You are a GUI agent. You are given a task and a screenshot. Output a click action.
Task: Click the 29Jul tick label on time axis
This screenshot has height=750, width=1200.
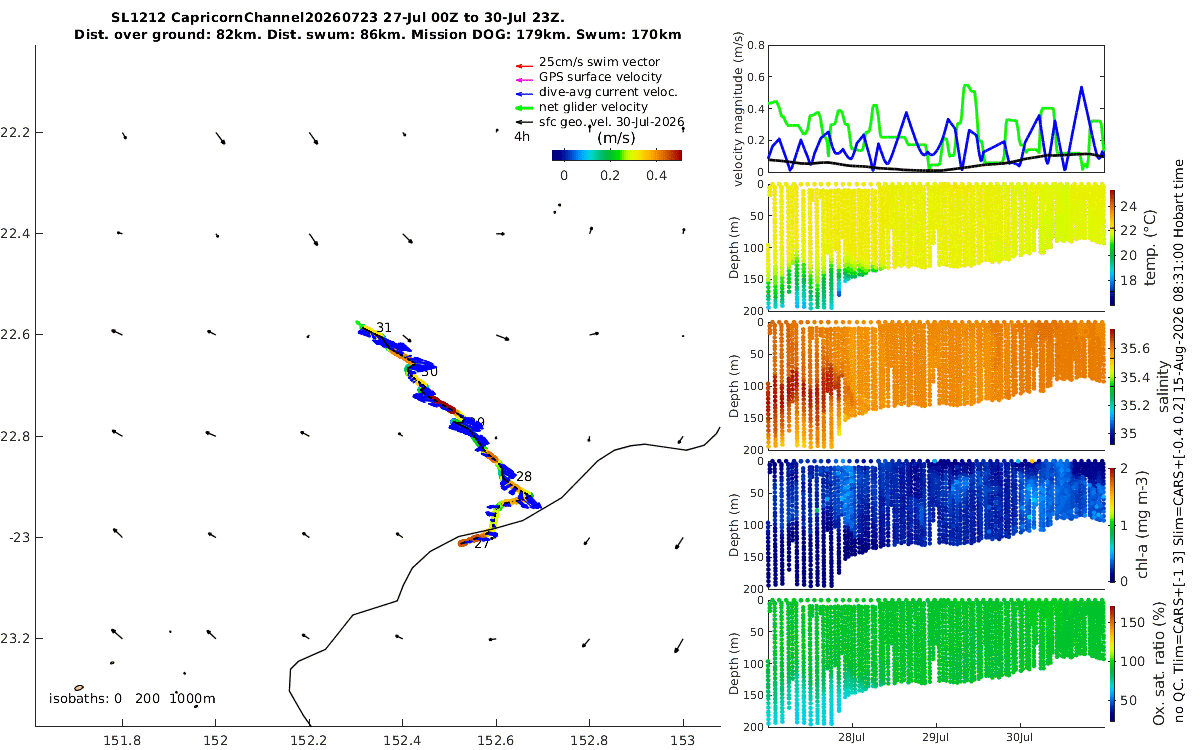(936, 737)
